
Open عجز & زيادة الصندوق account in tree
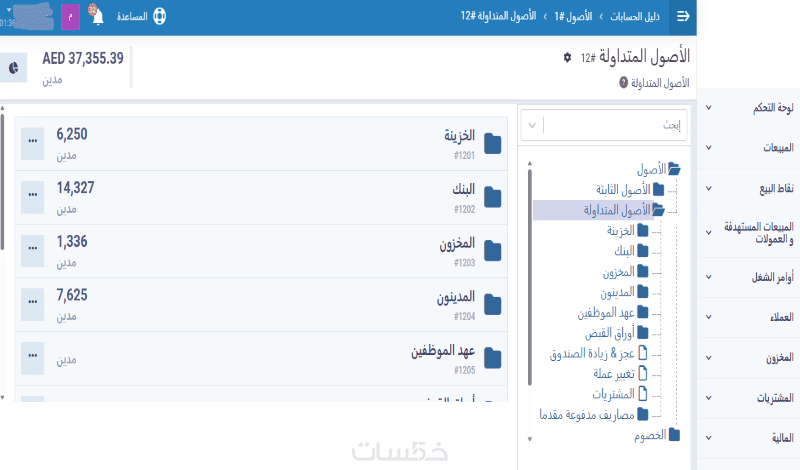pyautogui.click(x=592, y=353)
